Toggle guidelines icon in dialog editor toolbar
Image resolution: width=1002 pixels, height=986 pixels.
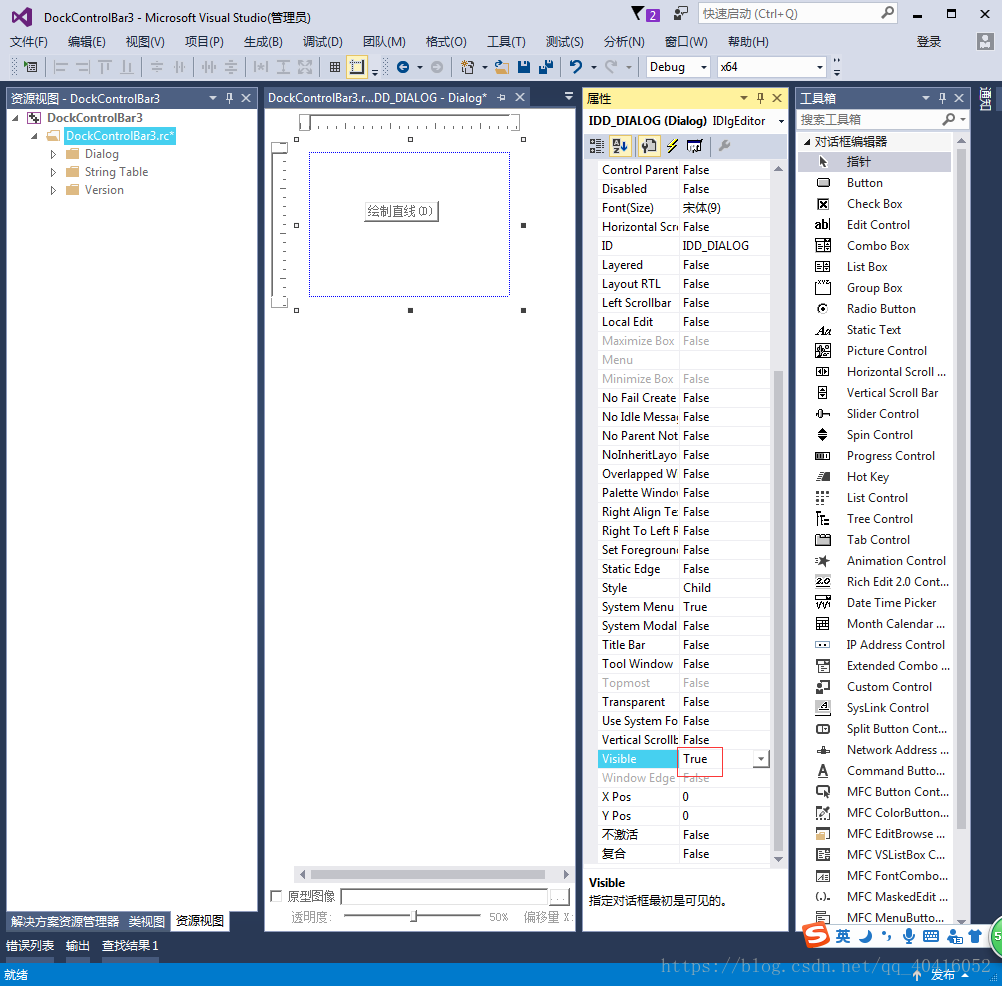tap(357, 66)
